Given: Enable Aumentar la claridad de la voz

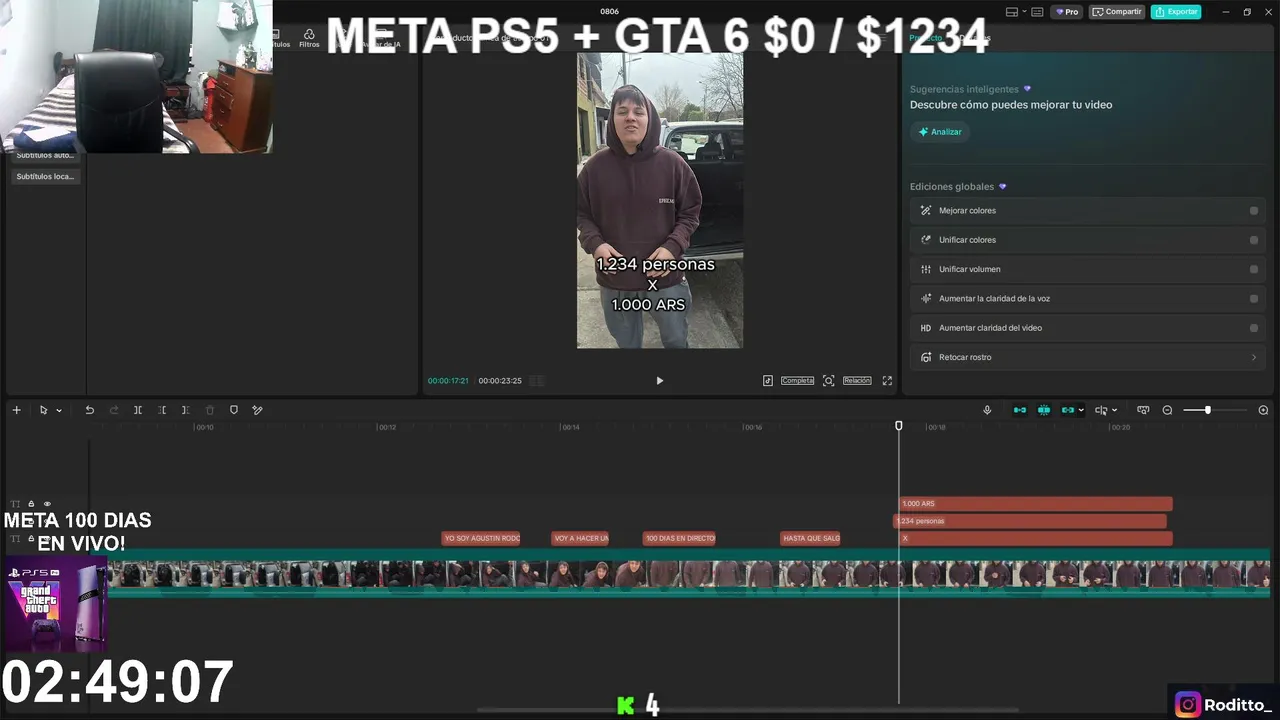Looking at the screenshot, I should [x=1254, y=298].
